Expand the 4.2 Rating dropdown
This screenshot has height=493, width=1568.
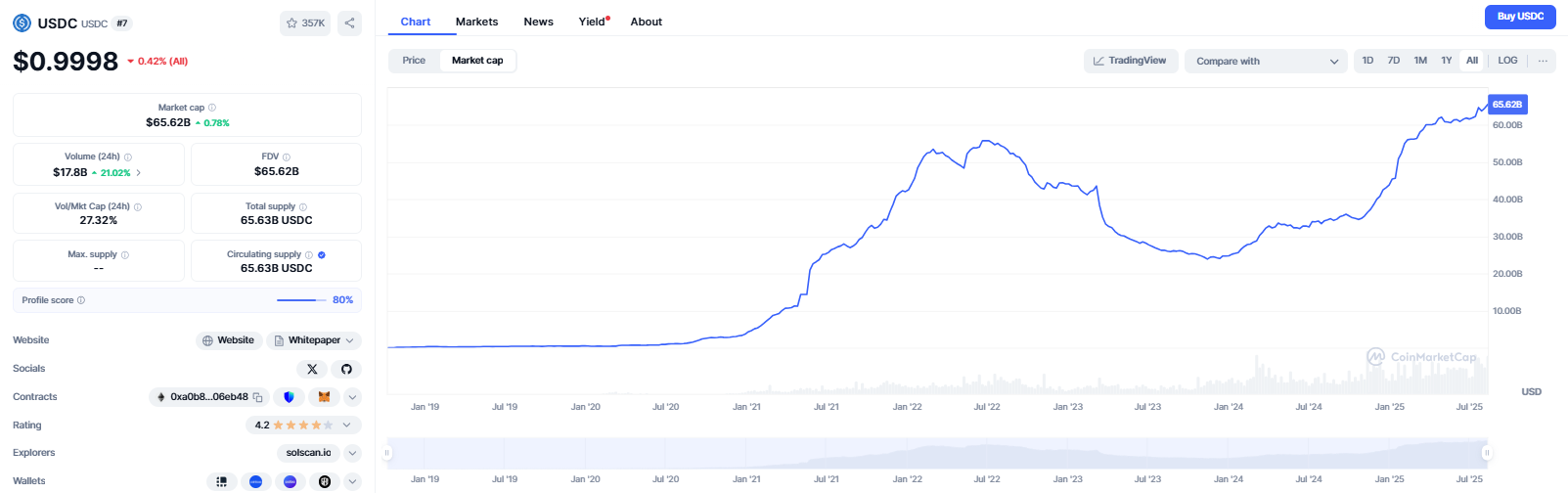tap(303, 426)
